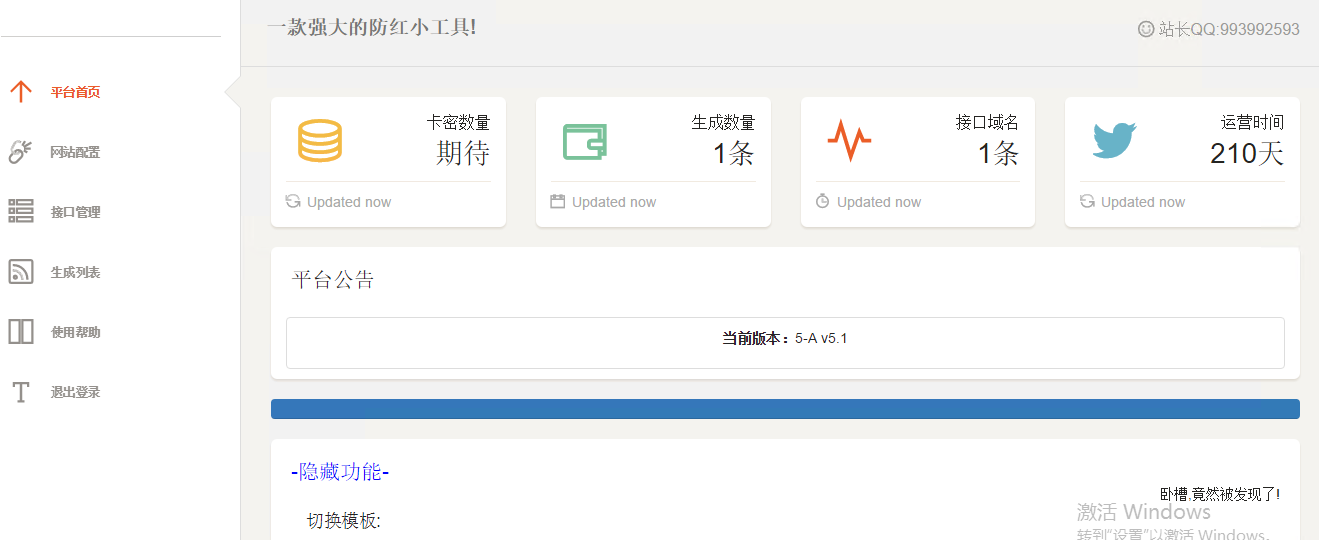Open the 平台首页 menu item
Screen dimensions: 1319x540
(76, 92)
